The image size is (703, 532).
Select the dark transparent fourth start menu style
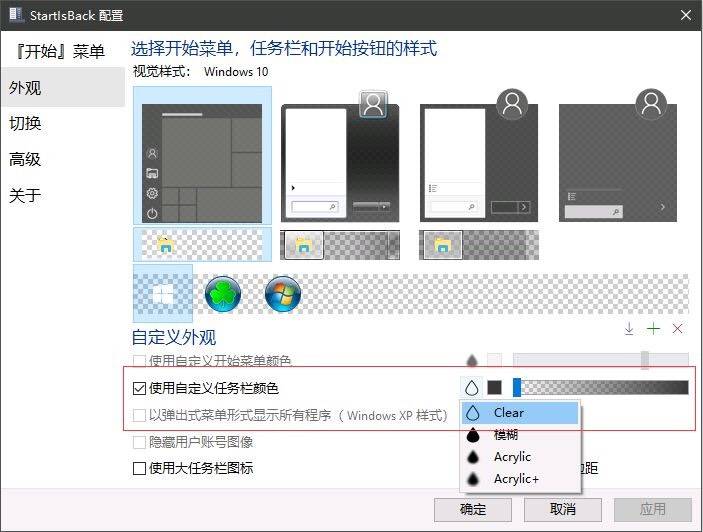click(x=618, y=156)
